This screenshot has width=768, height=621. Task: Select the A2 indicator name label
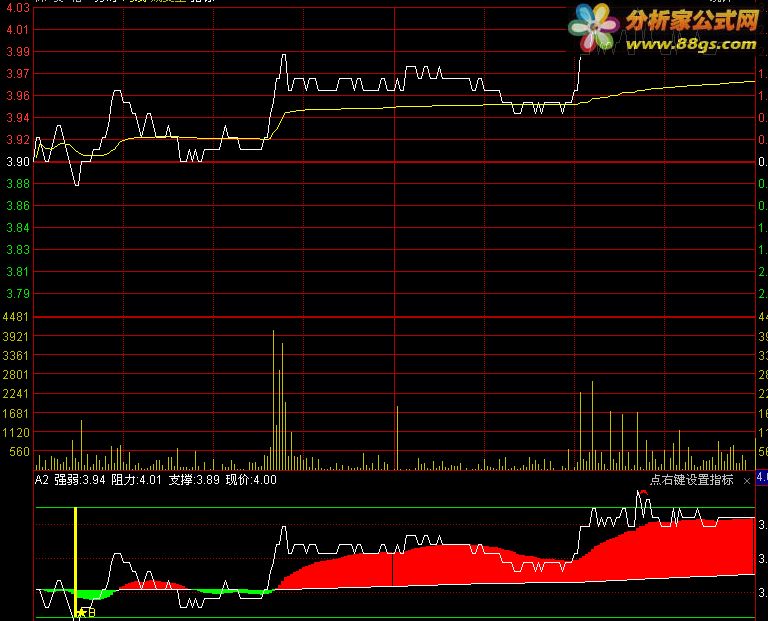(x=42, y=479)
